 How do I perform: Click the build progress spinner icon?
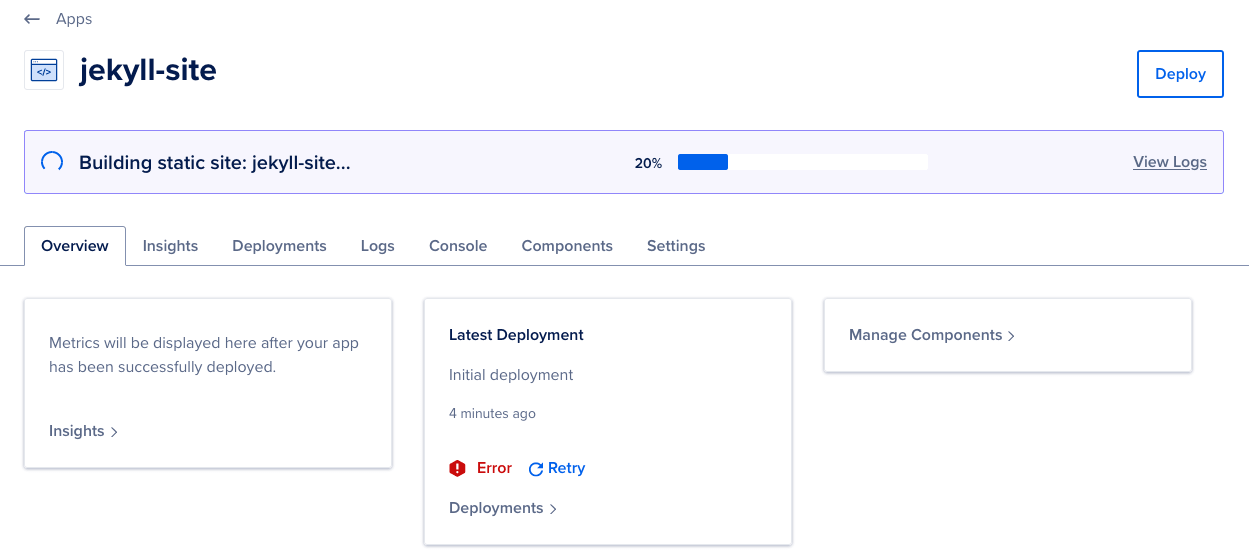click(51, 162)
